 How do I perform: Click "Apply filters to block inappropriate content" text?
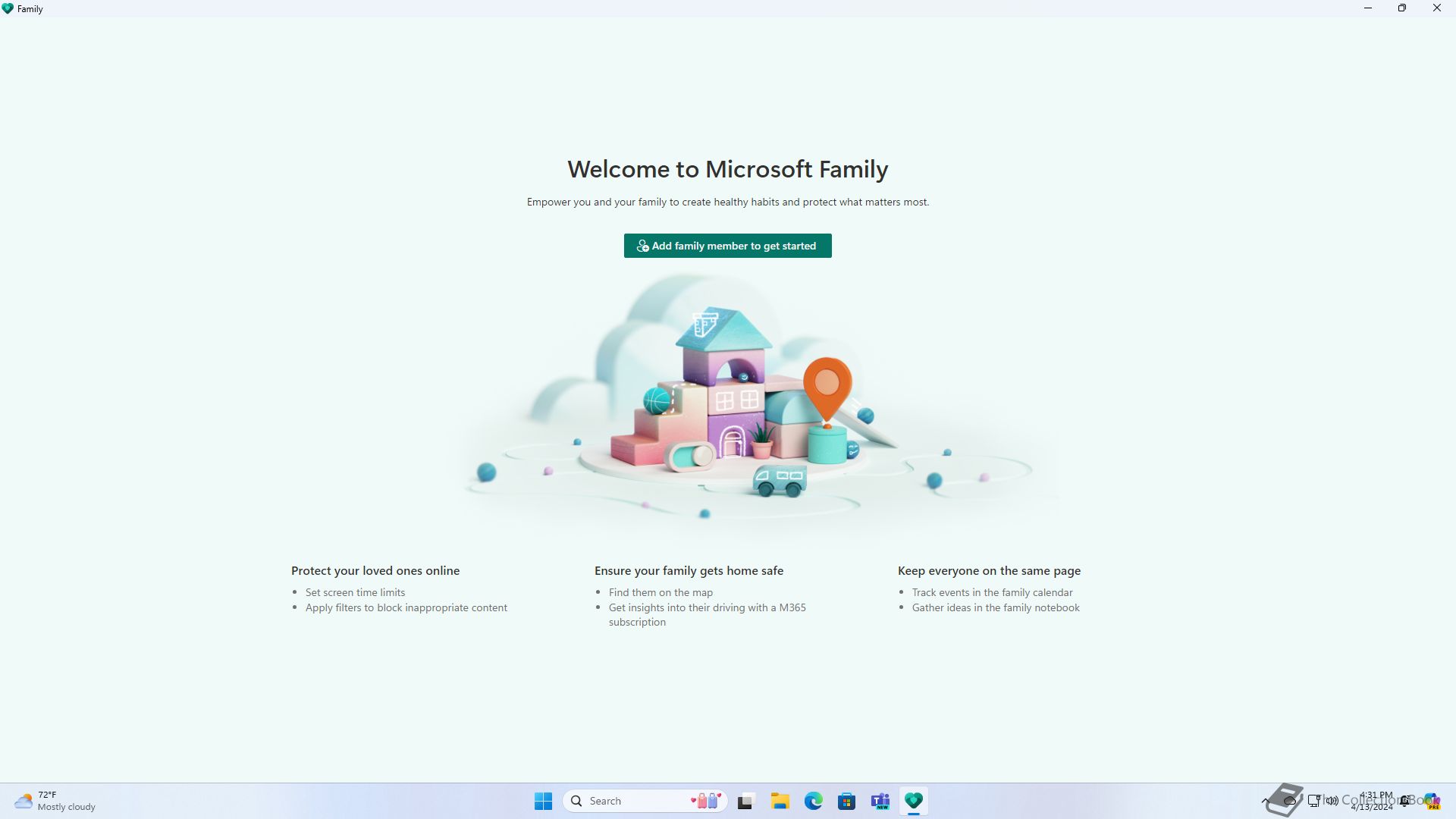pos(406,607)
